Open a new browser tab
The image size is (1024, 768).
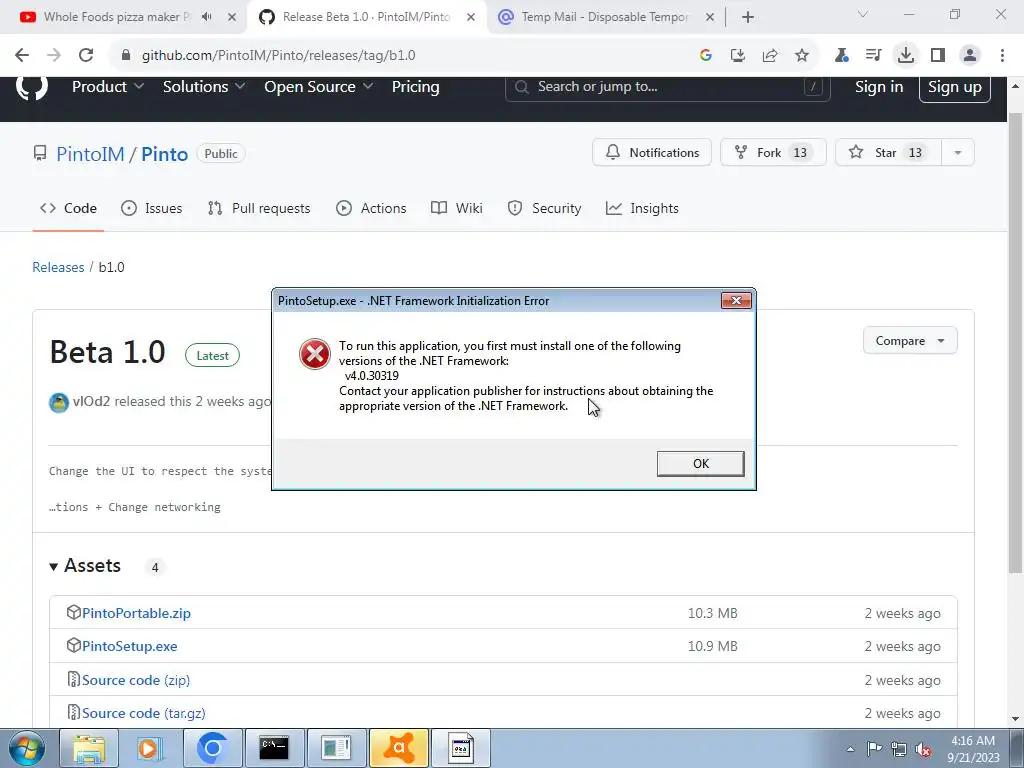point(748,17)
